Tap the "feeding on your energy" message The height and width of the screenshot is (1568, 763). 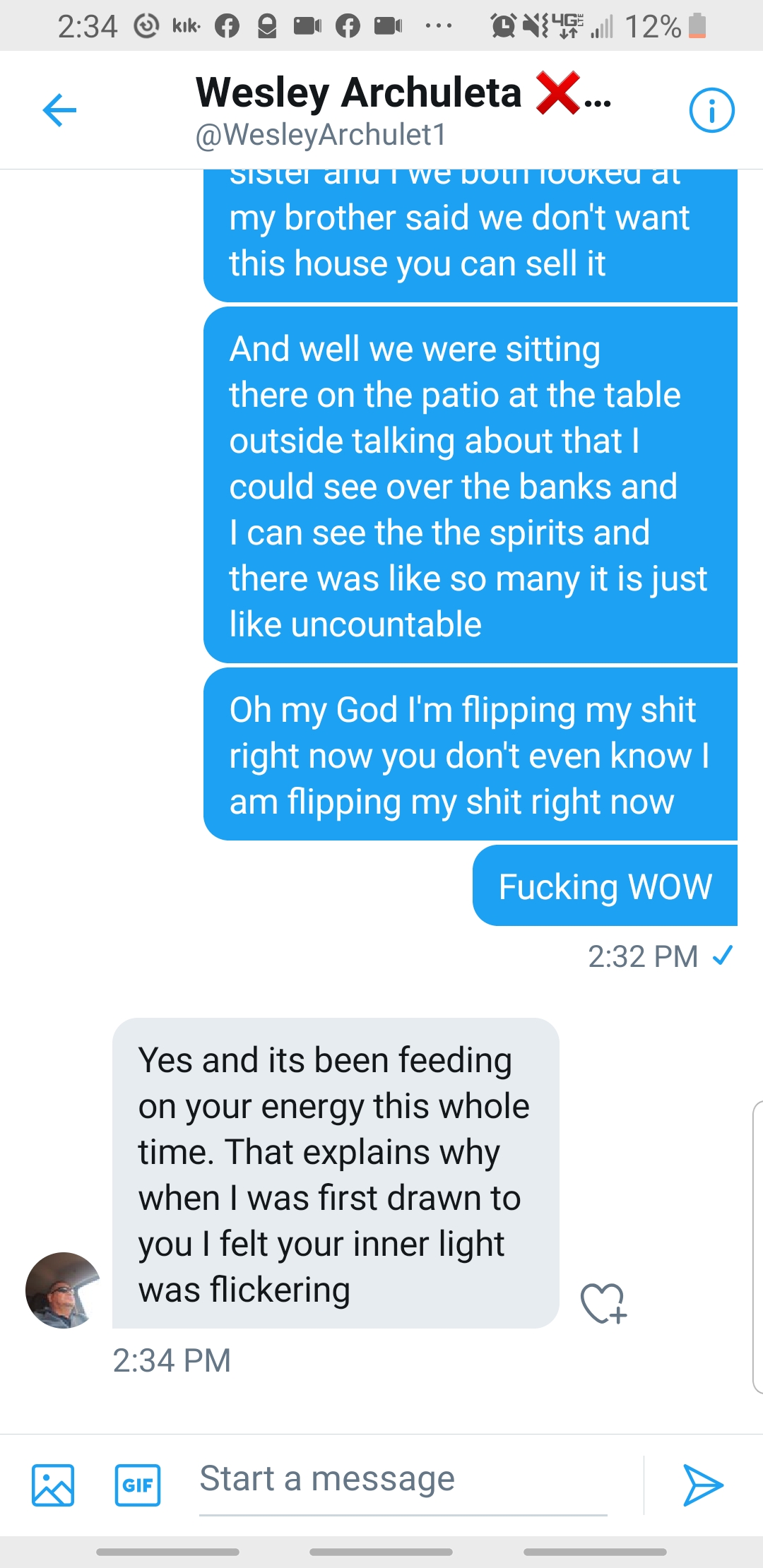pos(336,1173)
